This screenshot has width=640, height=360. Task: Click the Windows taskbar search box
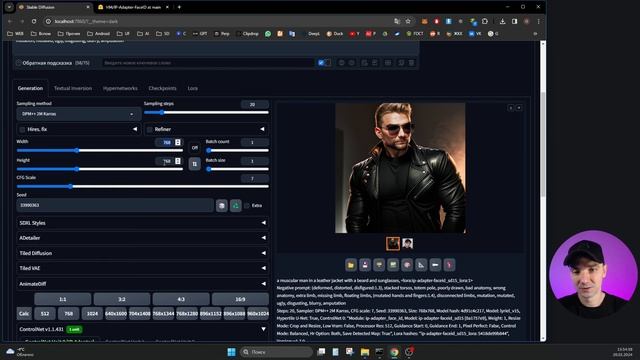click(x=276, y=352)
